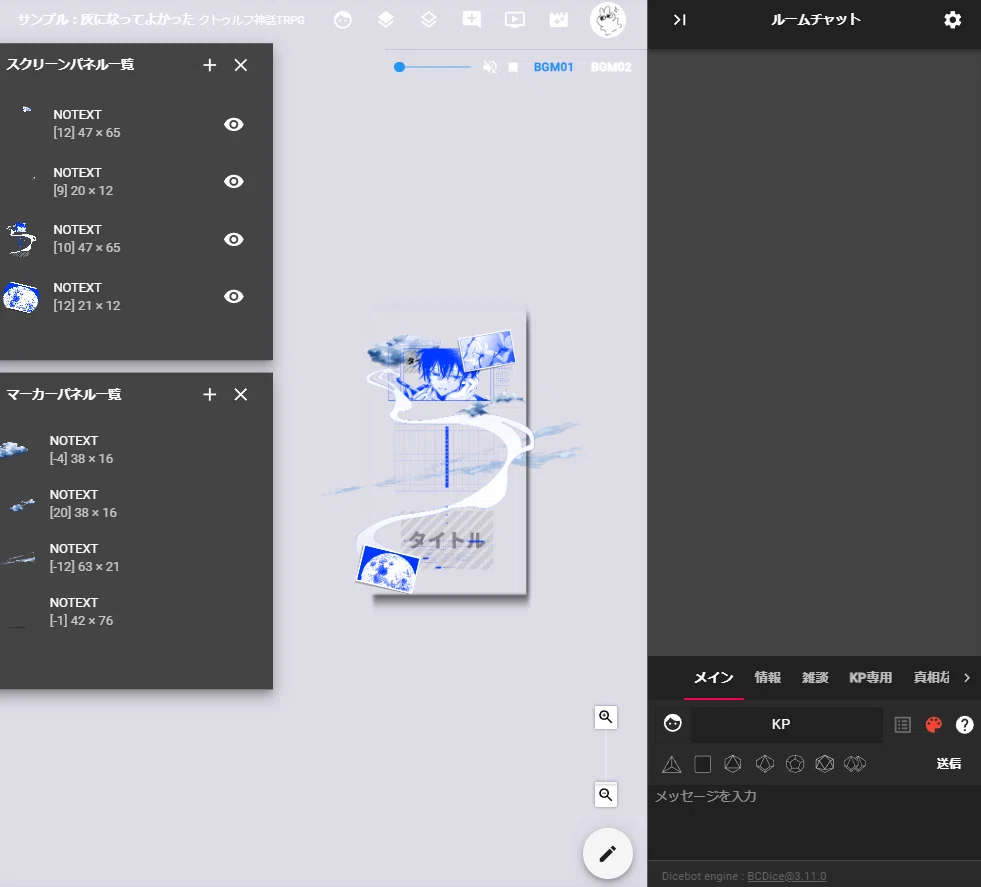This screenshot has height=887, width=981.
Task: Toggle visibility of panel [12] 47 × 65
Action: (x=234, y=124)
